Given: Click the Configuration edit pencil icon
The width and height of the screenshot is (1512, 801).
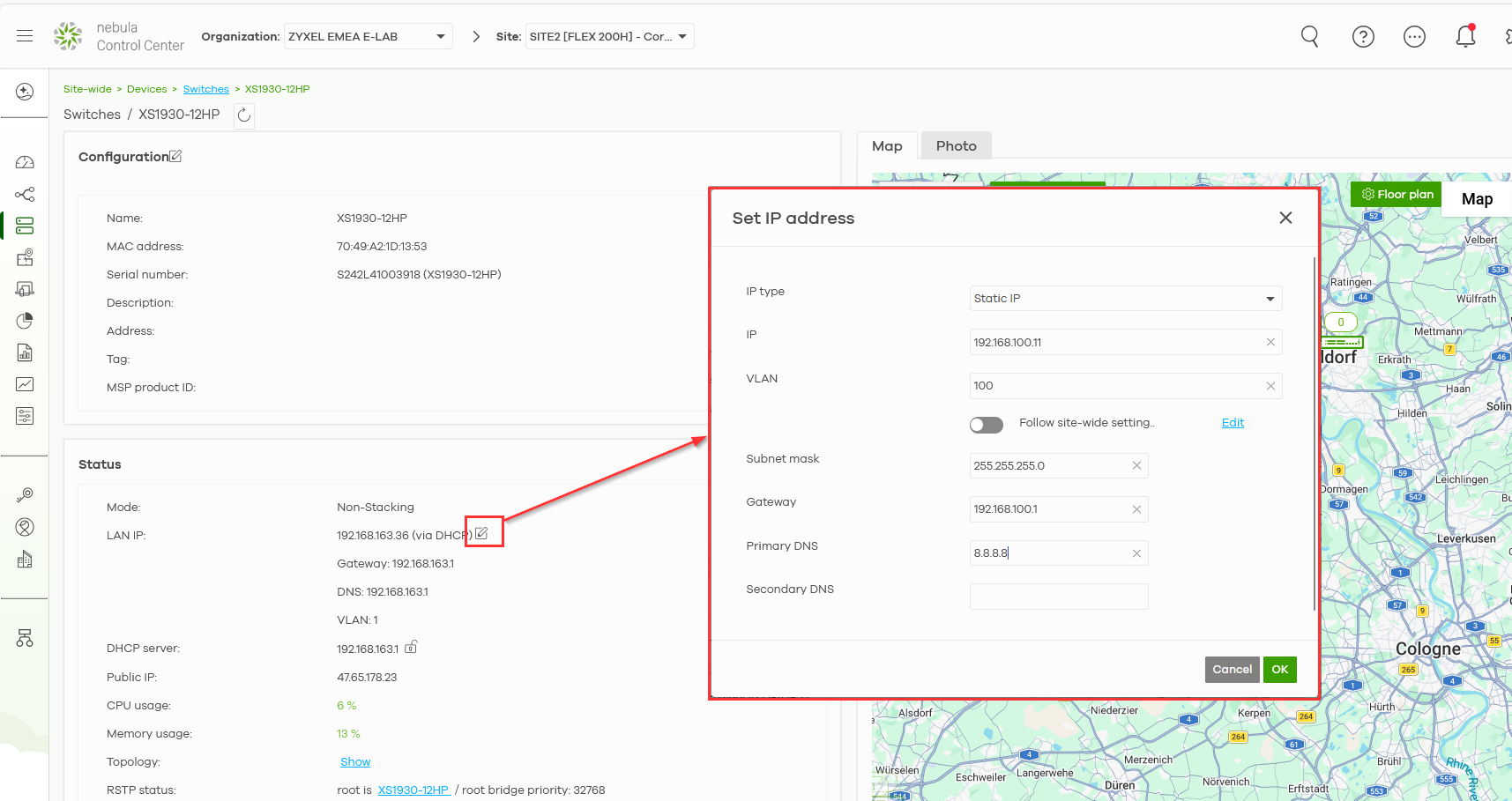Looking at the screenshot, I should click(x=175, y=156).
